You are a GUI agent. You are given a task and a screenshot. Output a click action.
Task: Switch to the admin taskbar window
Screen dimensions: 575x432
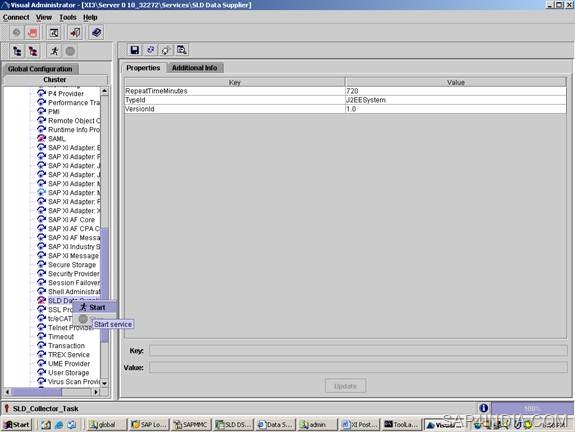[x=317, y=425]
